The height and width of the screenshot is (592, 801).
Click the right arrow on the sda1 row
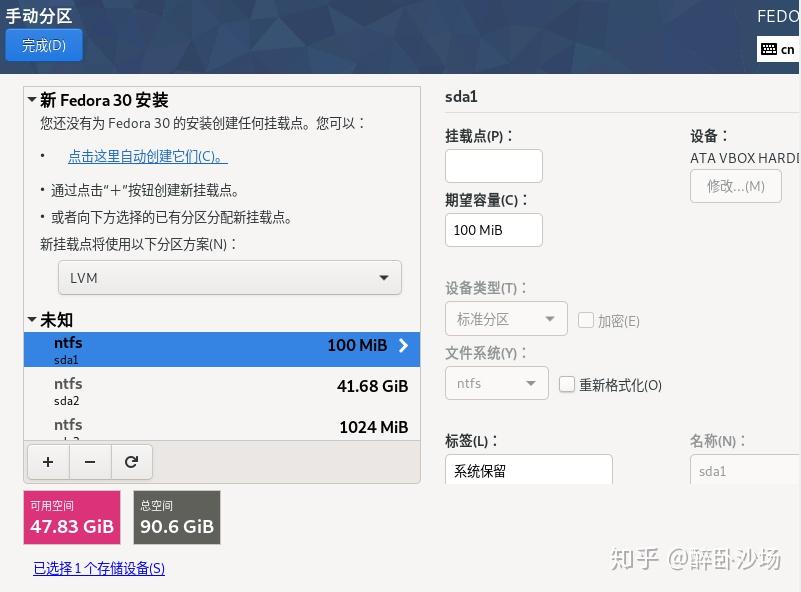pos(402,345)
